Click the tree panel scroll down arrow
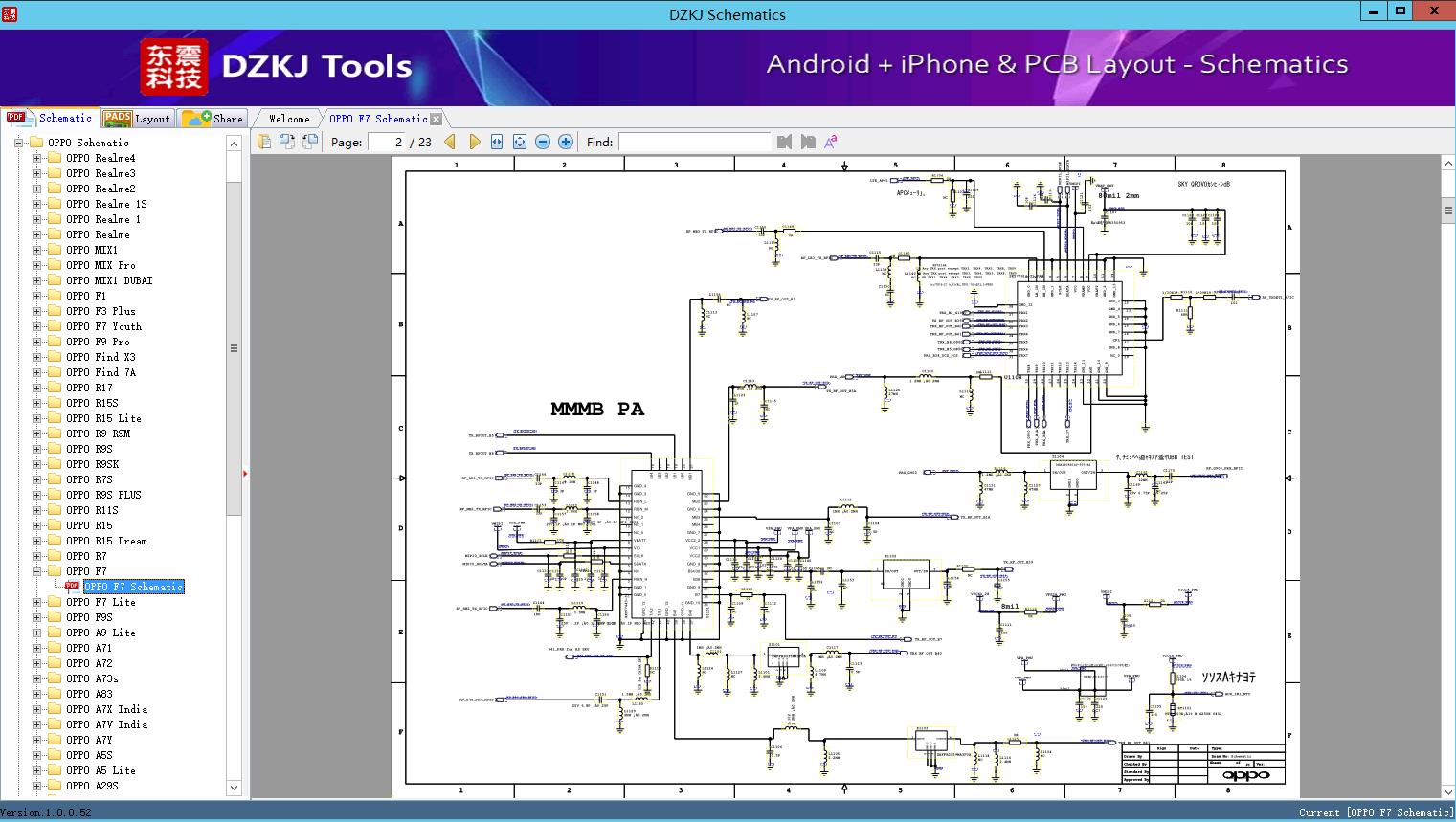The width and height of the screenshot is (1456, 822). pos(234,788)
